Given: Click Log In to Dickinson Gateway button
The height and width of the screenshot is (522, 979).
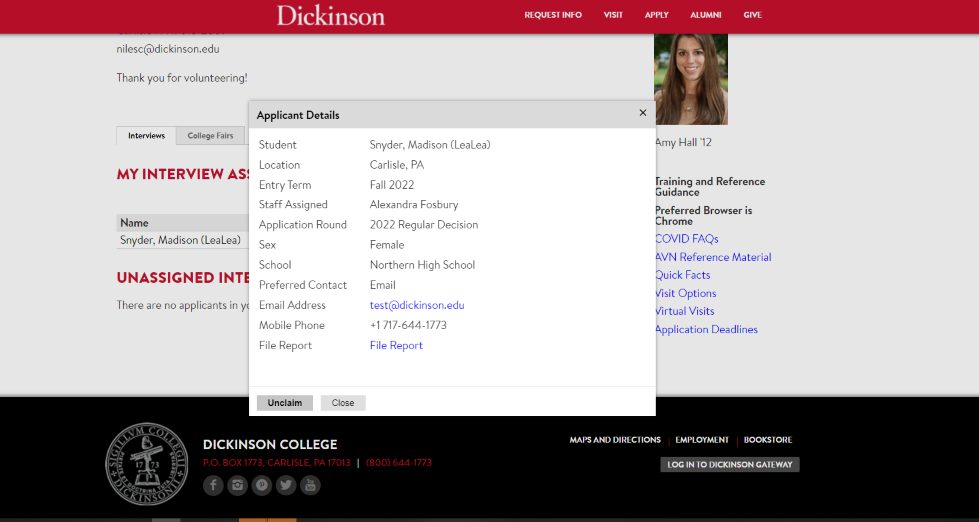Looking at the screenshot, I should click(730, 465).
